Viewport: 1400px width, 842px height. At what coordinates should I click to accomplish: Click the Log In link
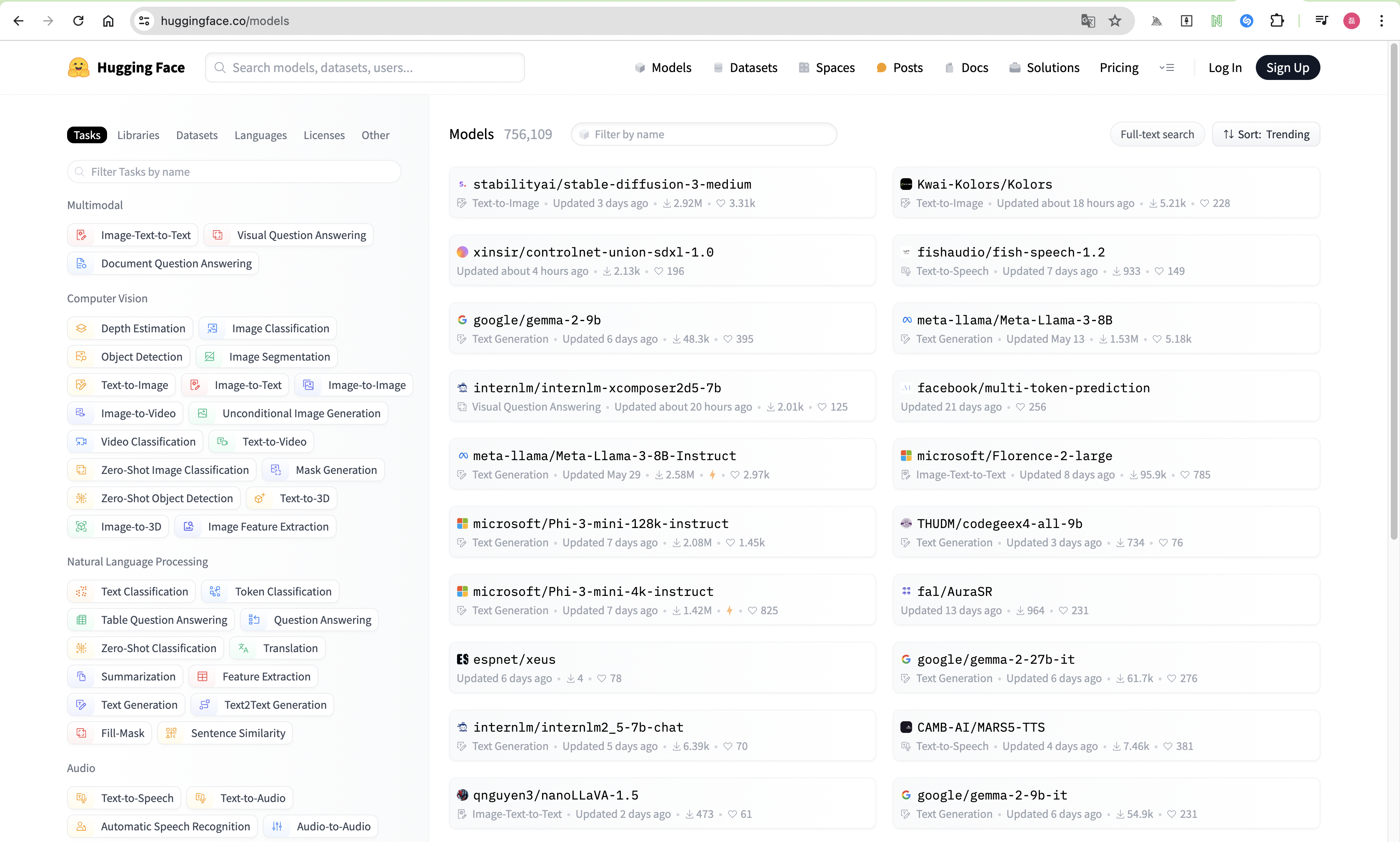point(1225,67)
